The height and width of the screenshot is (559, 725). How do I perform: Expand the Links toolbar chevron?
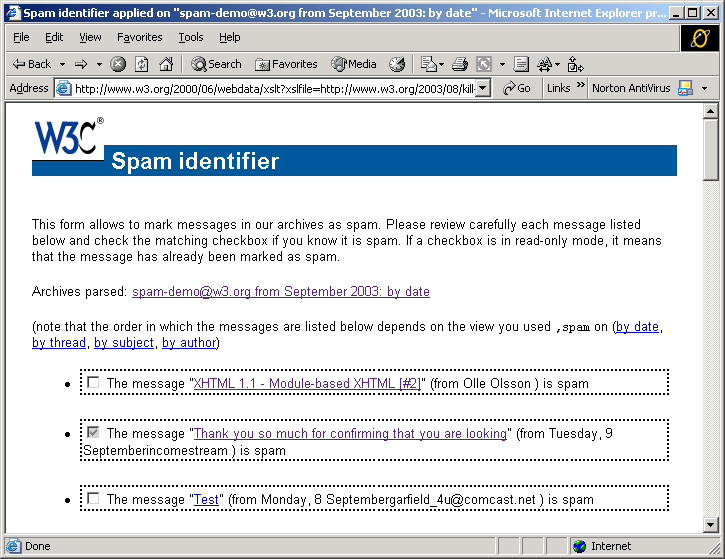581,85
